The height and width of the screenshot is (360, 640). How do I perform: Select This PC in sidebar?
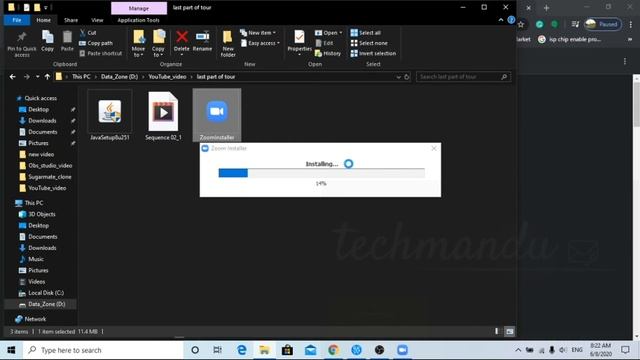tap(33, 203)
